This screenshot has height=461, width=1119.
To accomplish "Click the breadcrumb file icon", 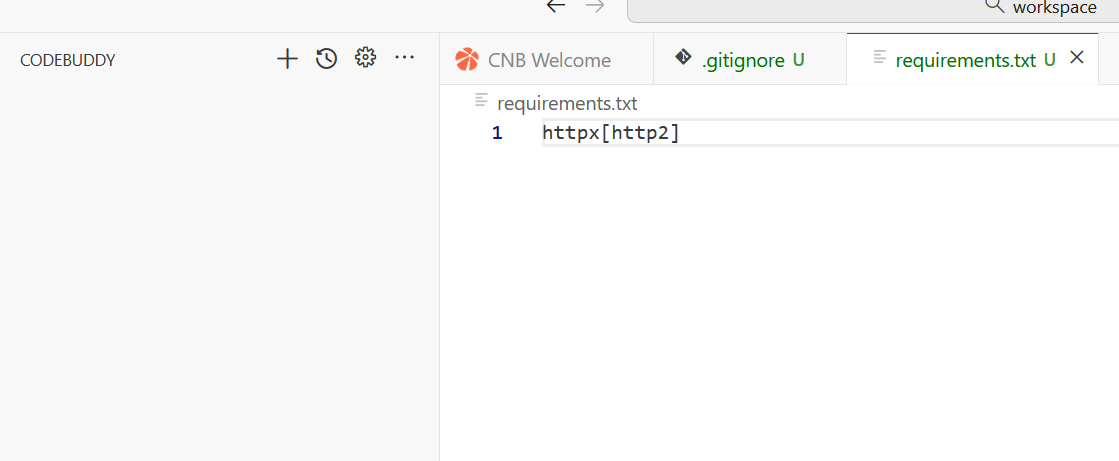I will coord(482,101).
